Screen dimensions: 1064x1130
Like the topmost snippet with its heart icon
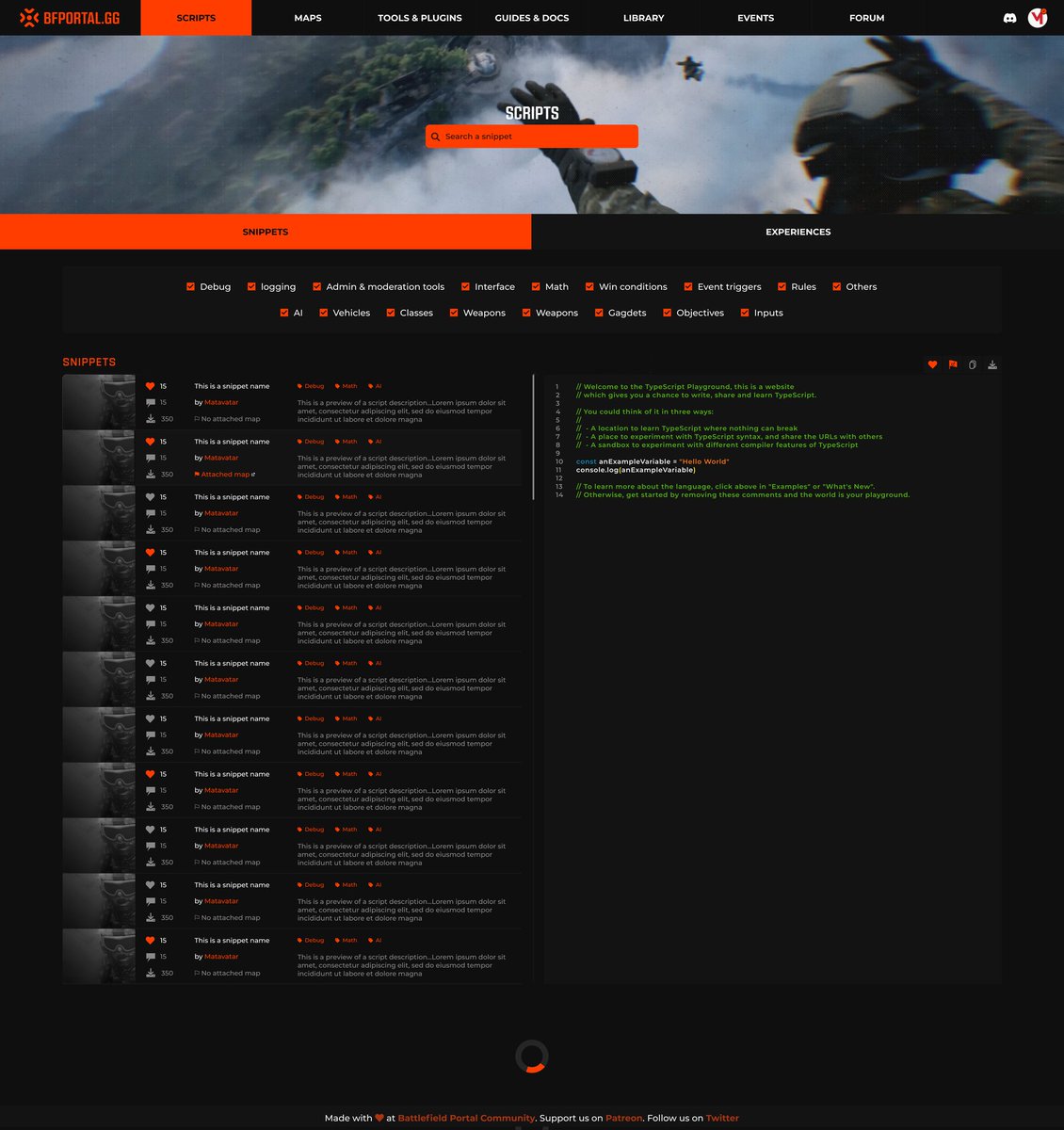150,386
